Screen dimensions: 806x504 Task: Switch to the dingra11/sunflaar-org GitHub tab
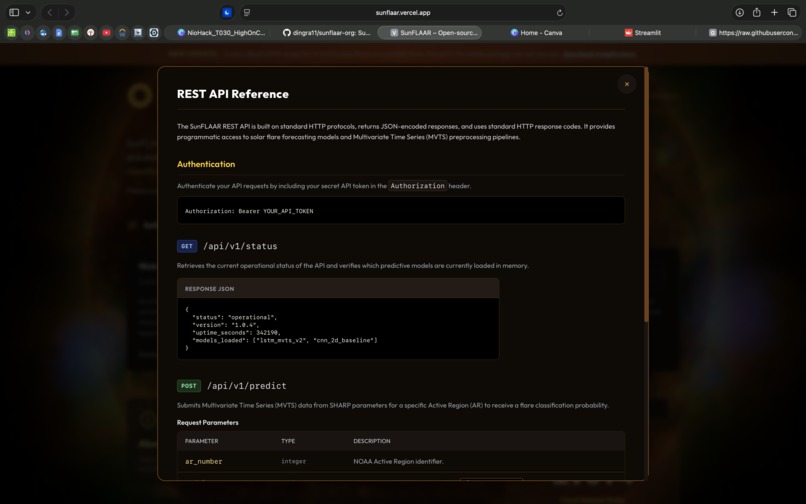pyautogui.click(x=326, y=32)
